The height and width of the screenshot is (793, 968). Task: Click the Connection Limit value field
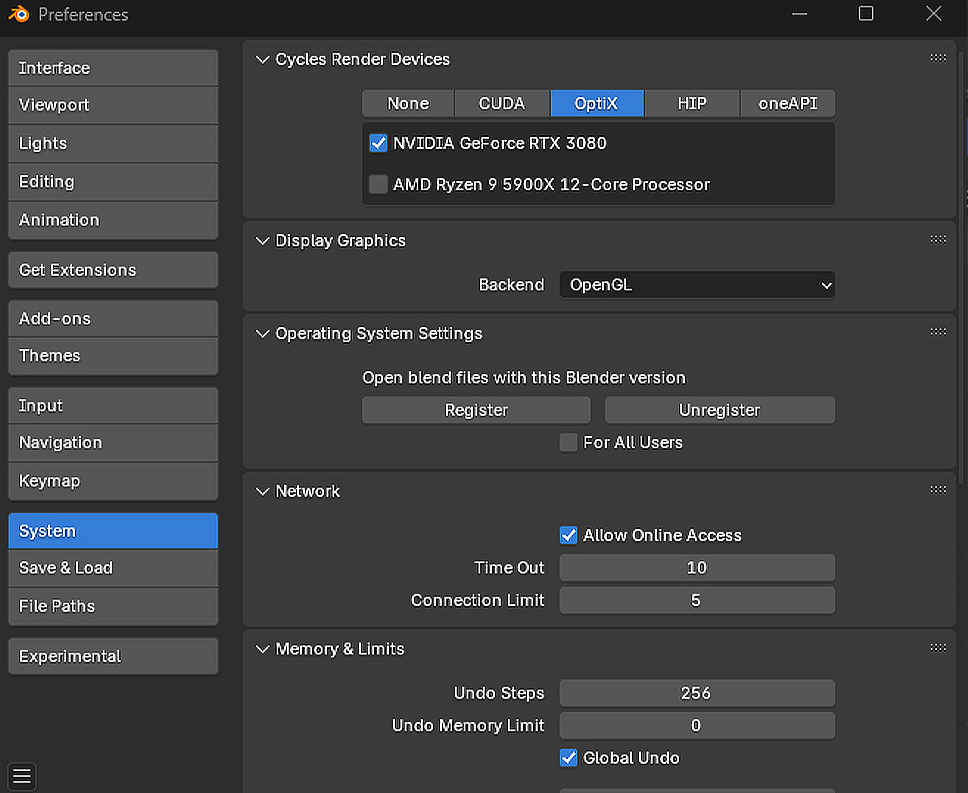[x=697, y=600]
